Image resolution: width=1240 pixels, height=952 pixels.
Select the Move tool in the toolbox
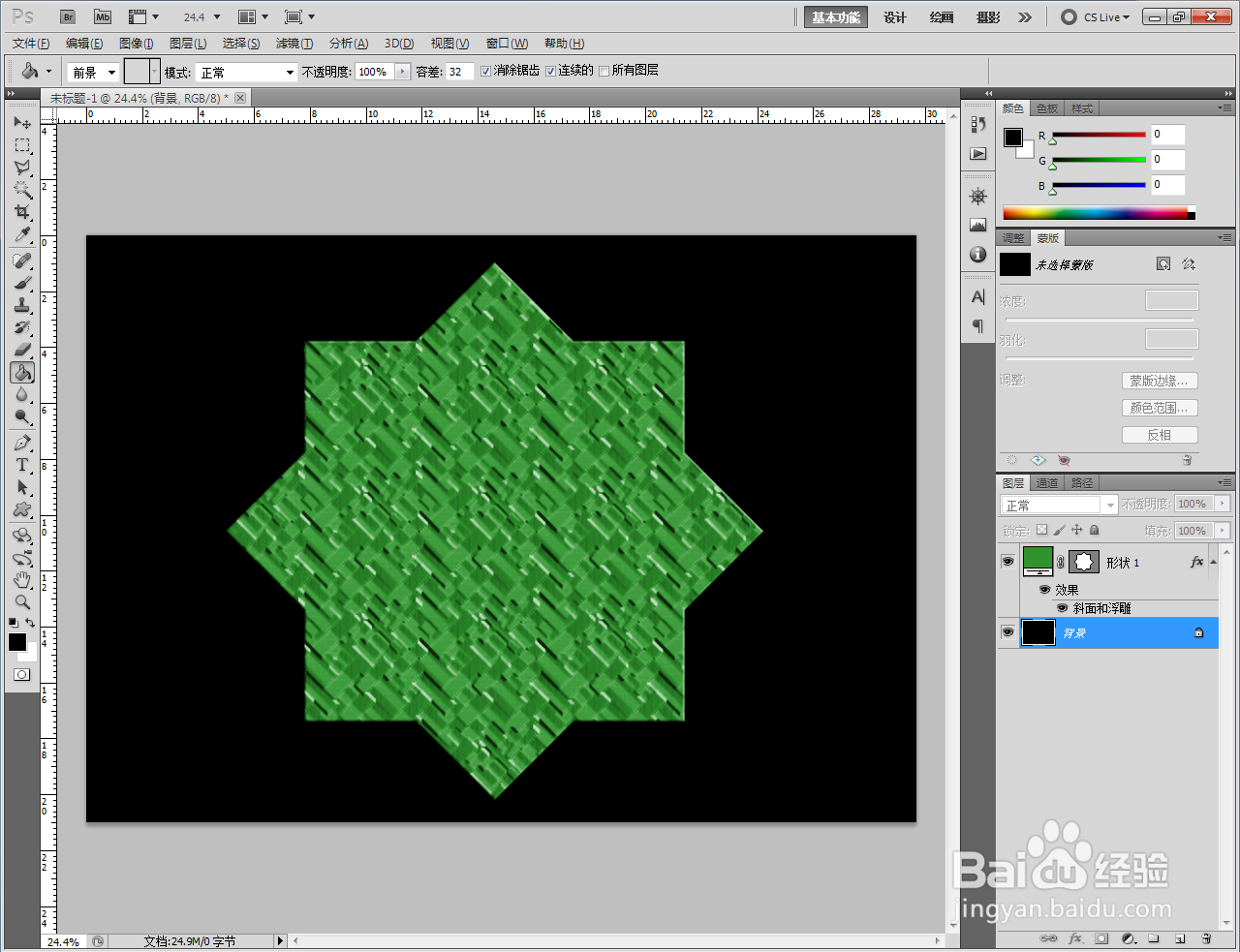[22, 123]
